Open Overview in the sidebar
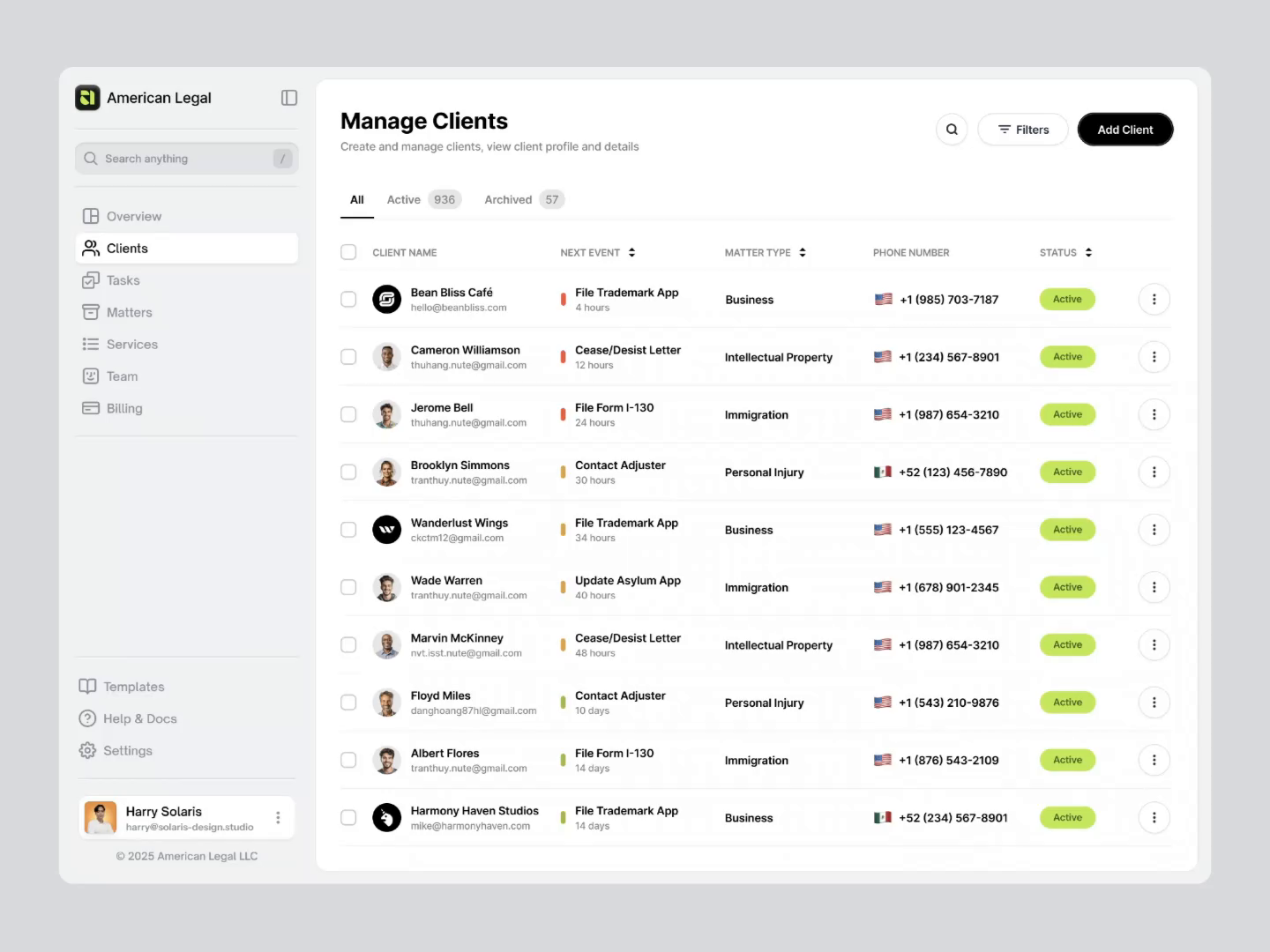Screen dimensions: 1270x952 pos(186,216)
